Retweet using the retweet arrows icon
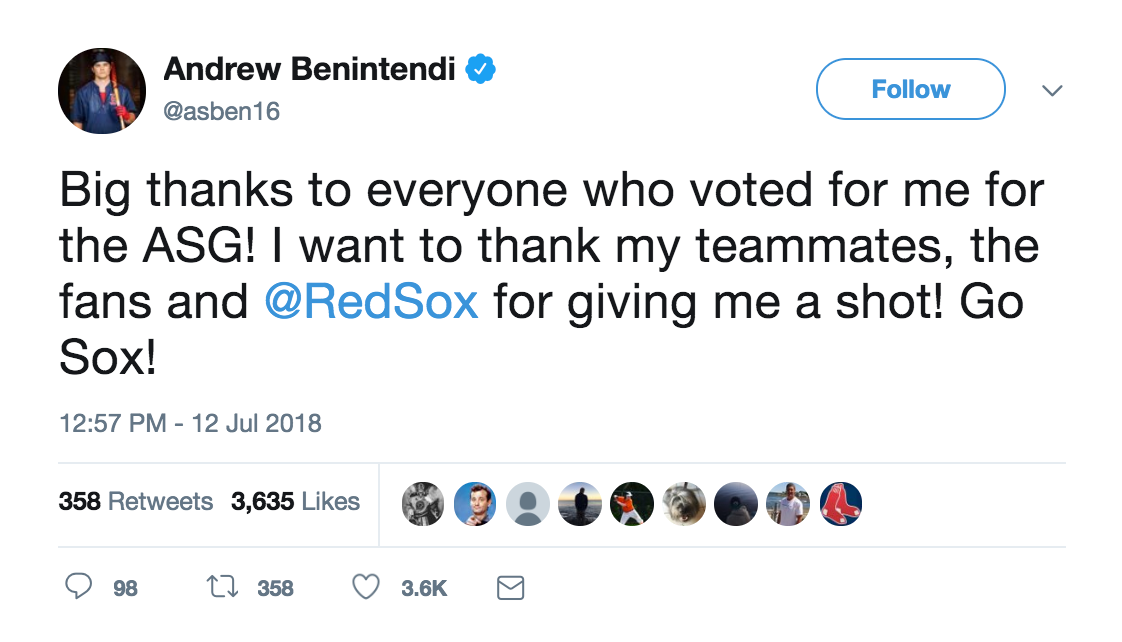Viewport: 1122px width, 642px height. click(223, 588)
